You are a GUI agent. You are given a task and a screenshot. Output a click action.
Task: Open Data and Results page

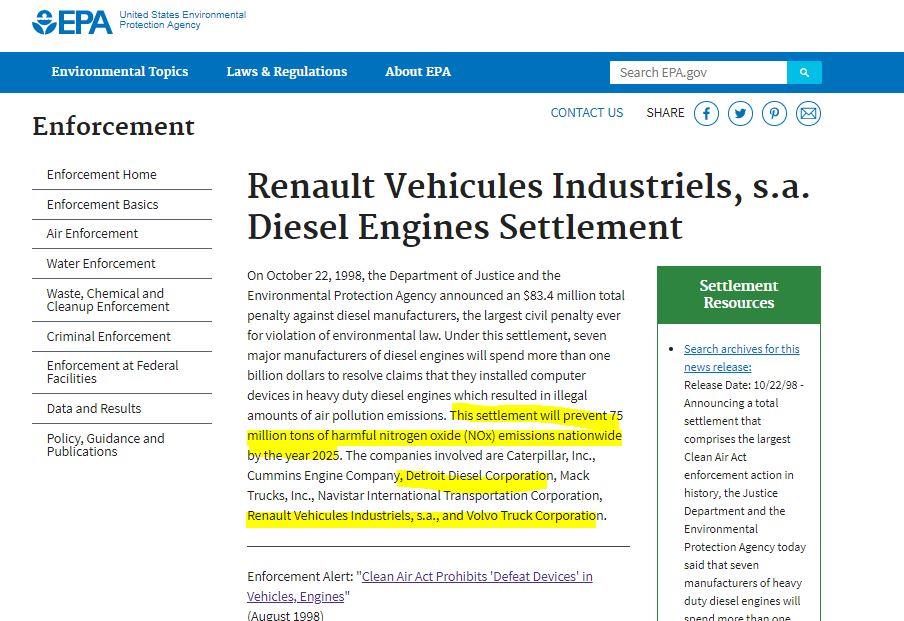94,408
